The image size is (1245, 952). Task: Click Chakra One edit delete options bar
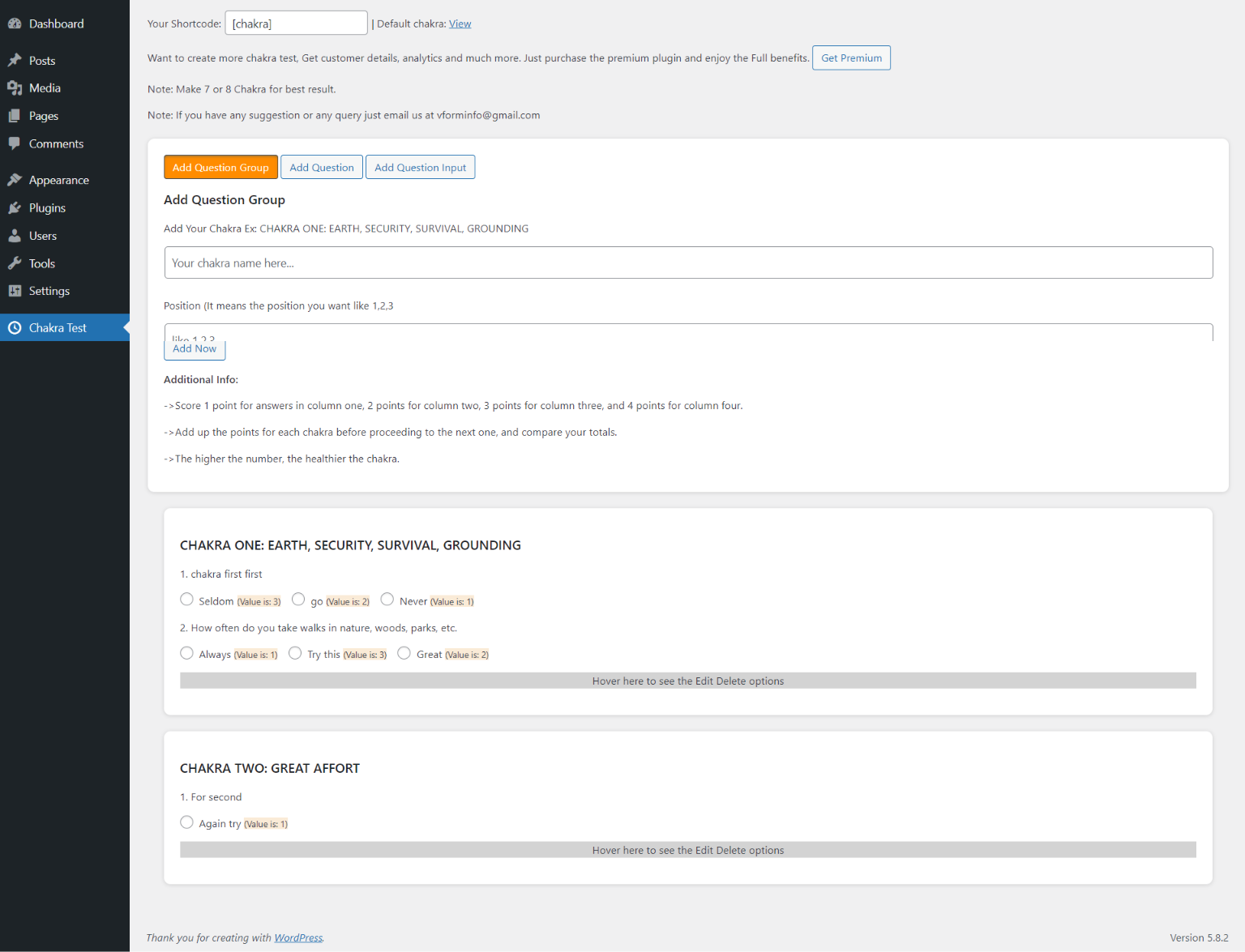(688, 681)
